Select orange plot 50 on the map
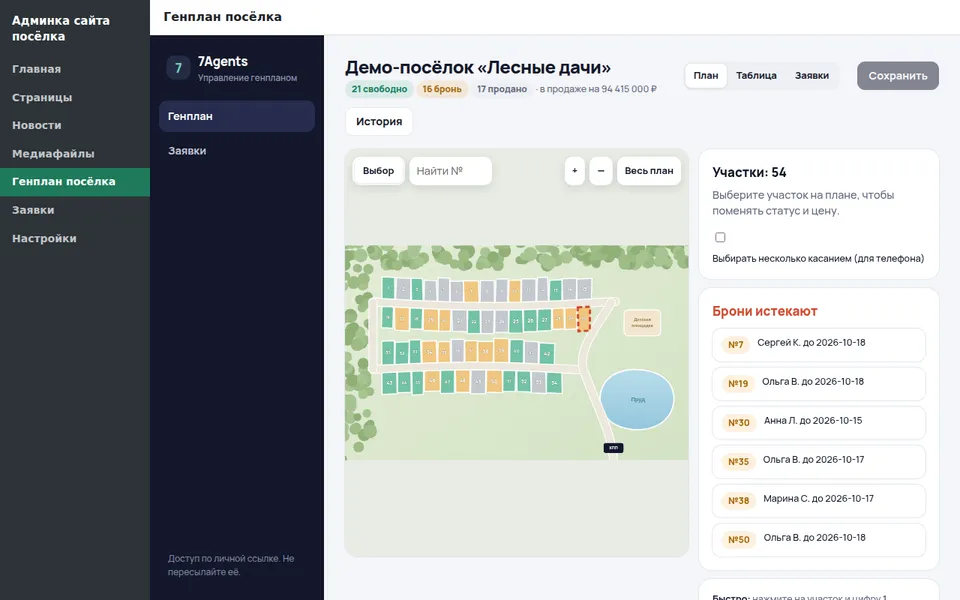The height and width of the screenshot is (600, 960). pyautogui.click(x=494, y=381)
